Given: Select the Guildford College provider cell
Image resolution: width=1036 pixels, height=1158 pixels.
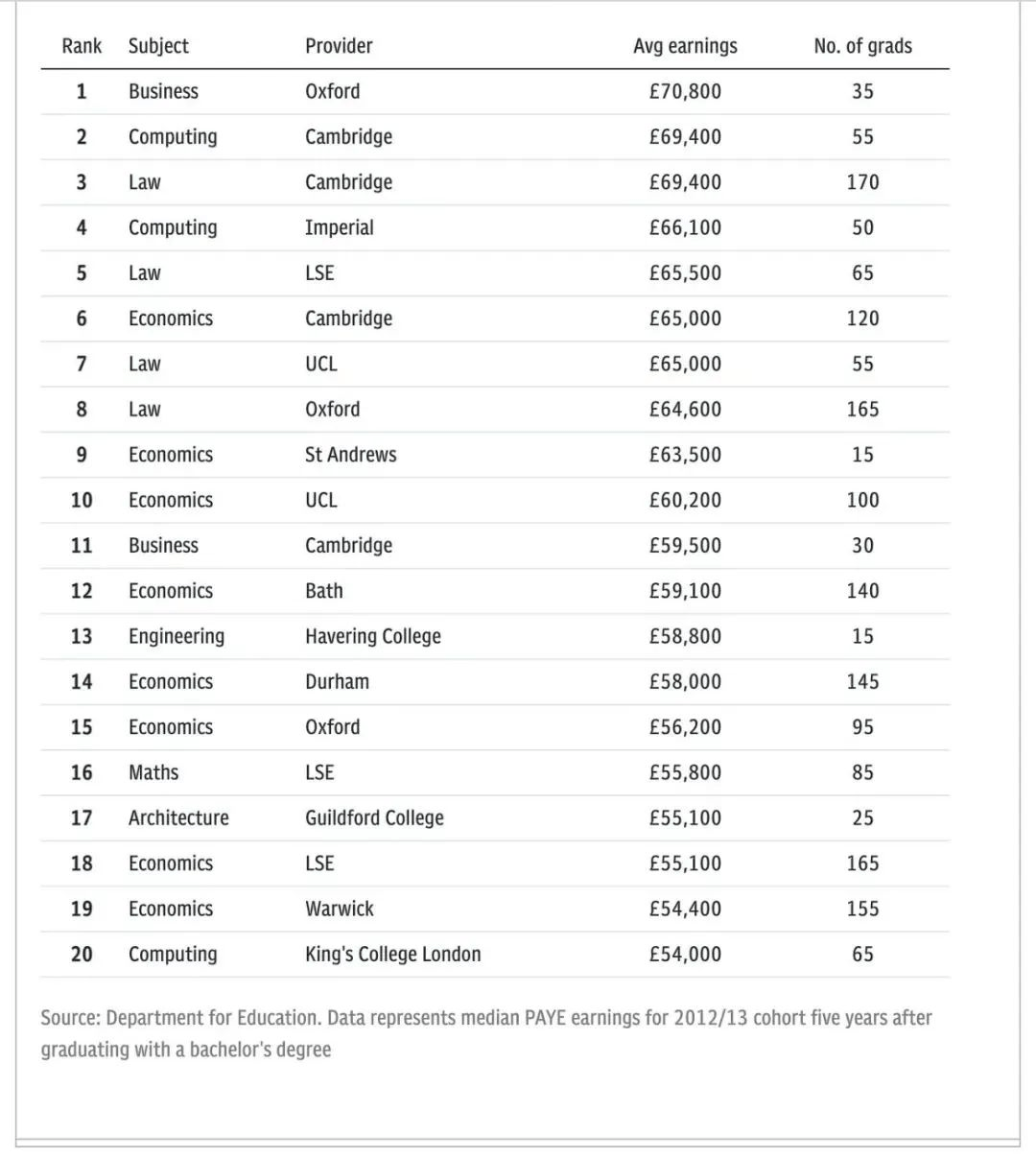Looking at the screenshot, I should point(374,818).
